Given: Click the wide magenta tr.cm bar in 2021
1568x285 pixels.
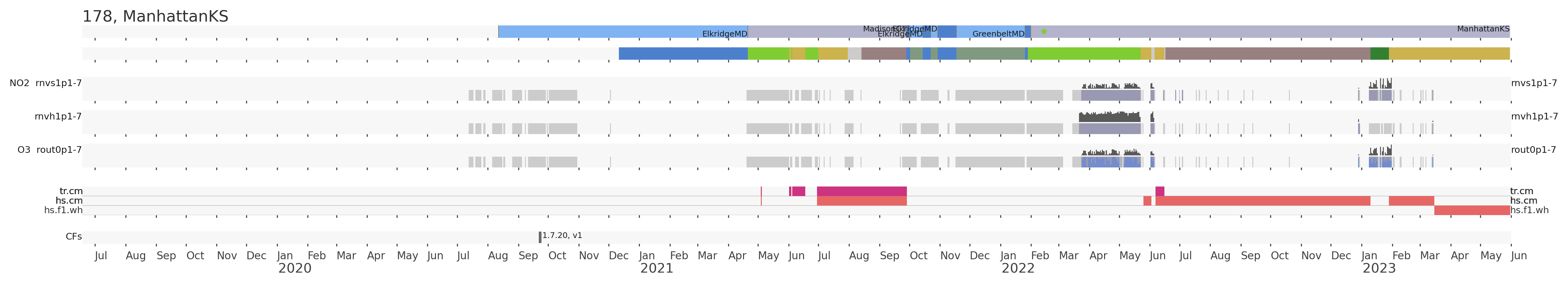Looking at the screenshot, I should tap(861, 191).
